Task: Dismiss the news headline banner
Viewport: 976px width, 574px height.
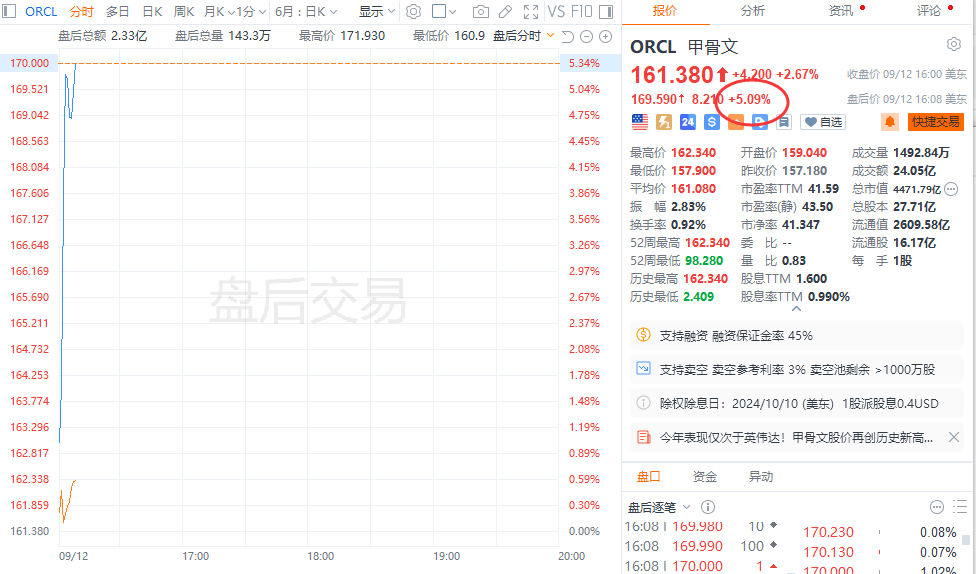Action: click(954, 437)
